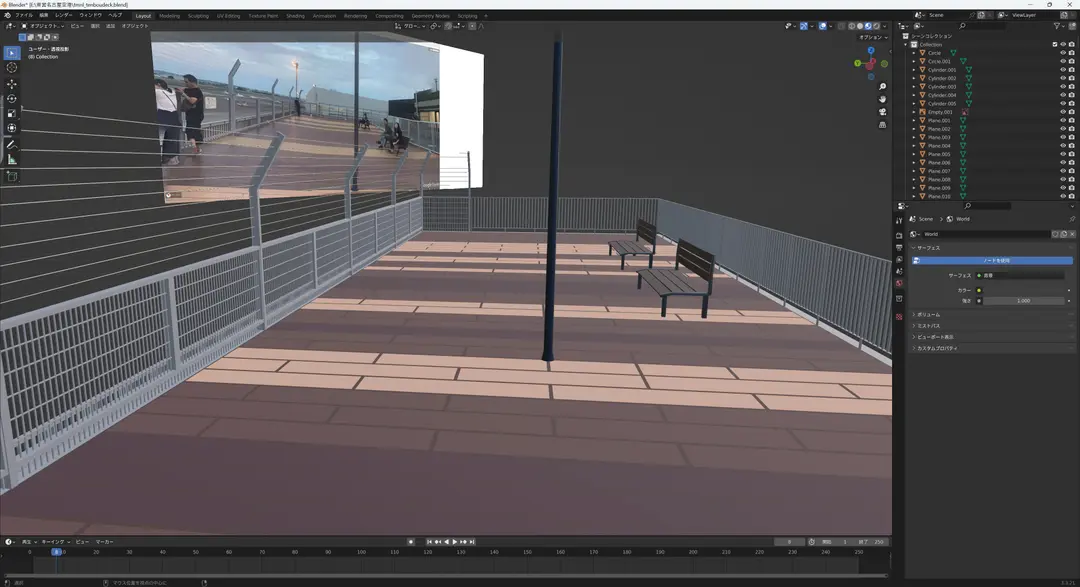The image size is (1080, 587).
Task: Play the animation in the timeline
Action: click(455, 542)
